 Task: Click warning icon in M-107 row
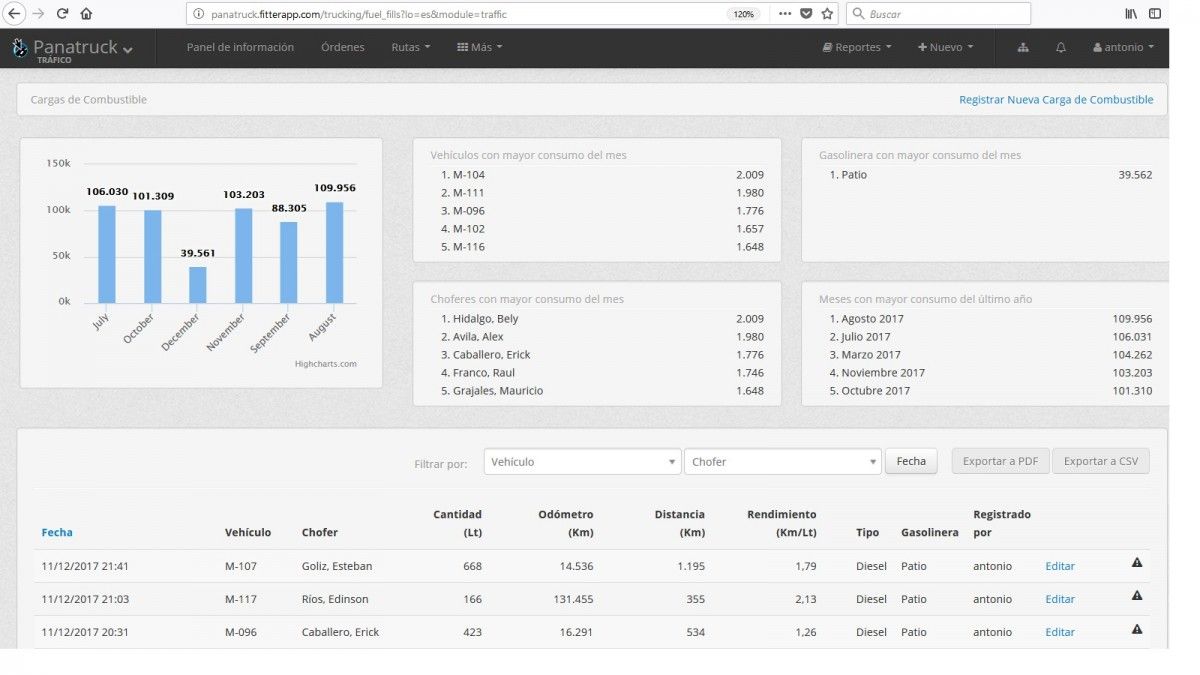click(x=1137, y=563)
